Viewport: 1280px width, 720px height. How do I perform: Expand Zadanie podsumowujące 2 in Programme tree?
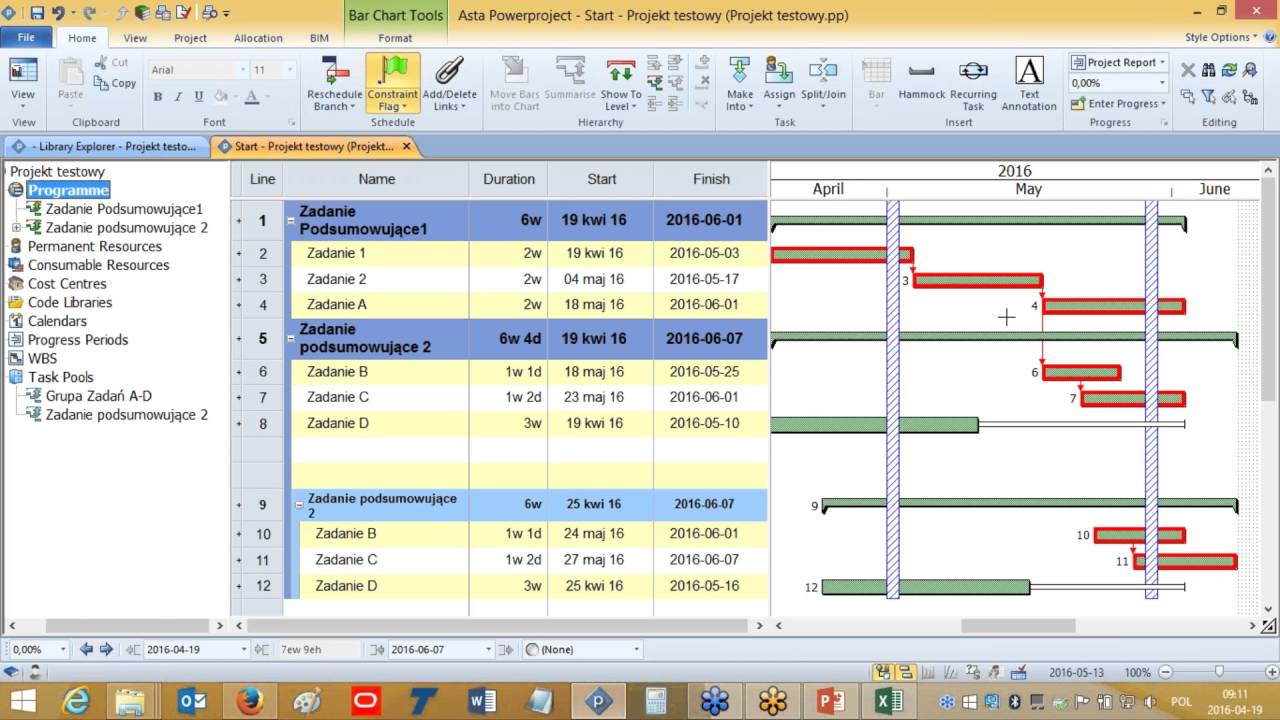pyautogui.click(x=16, y=228)
